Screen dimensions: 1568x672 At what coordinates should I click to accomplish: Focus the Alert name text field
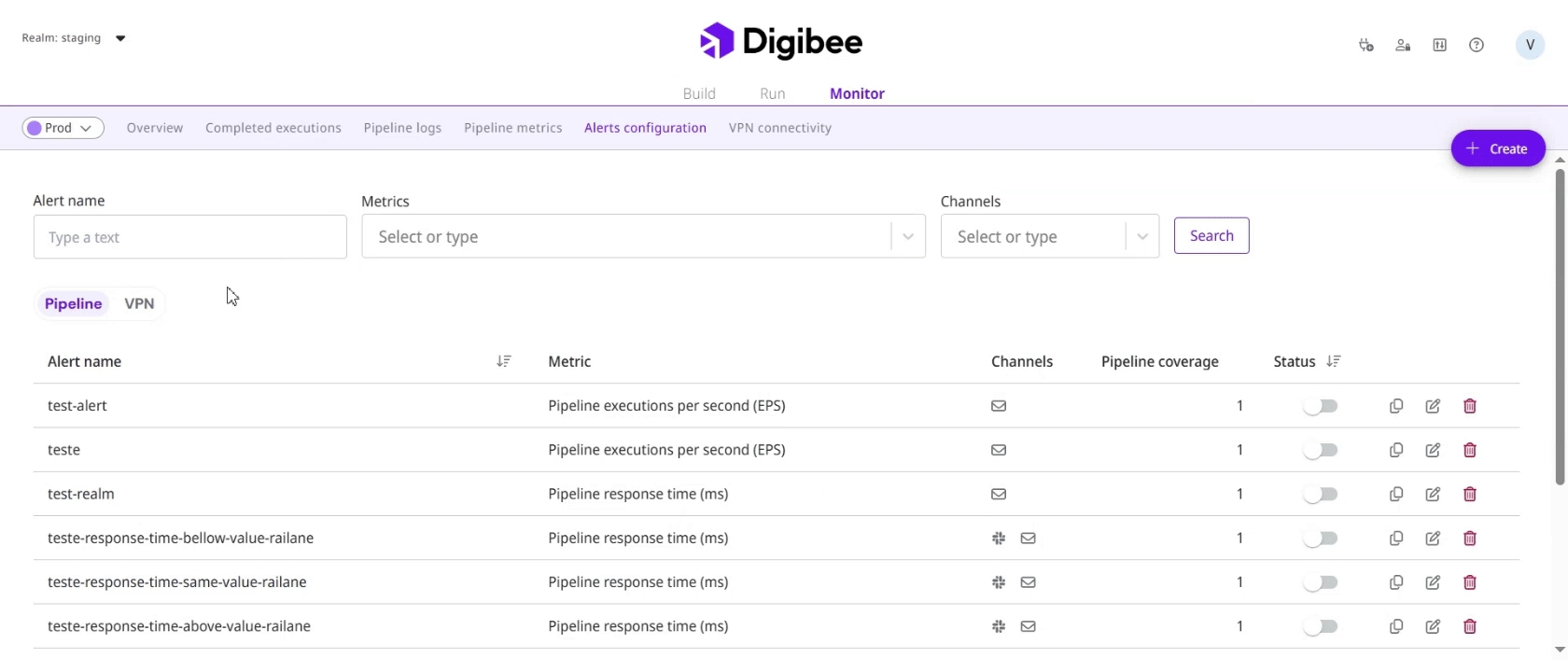tap(189, 237)
